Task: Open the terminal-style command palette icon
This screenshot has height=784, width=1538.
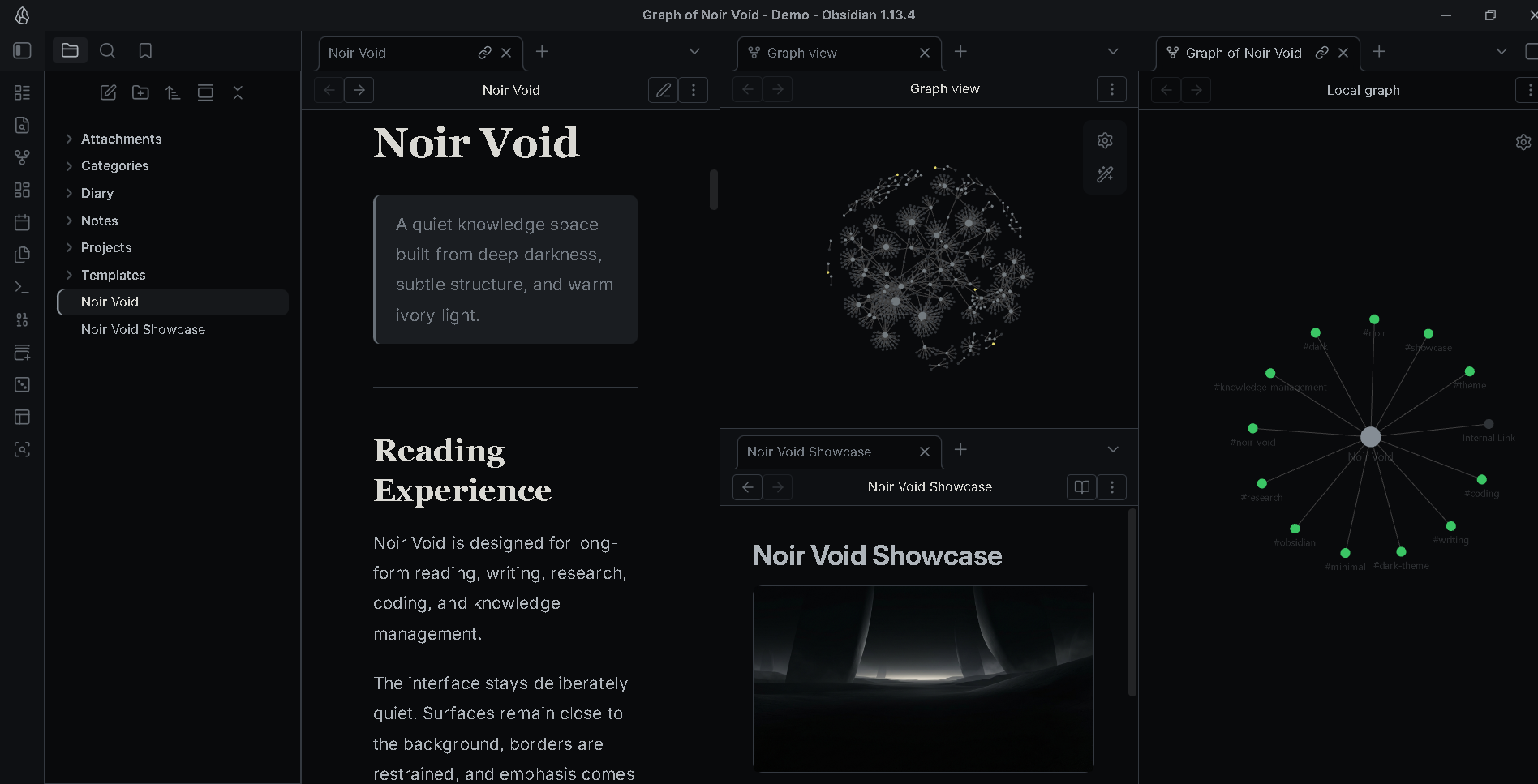Action: pos(22,287)
